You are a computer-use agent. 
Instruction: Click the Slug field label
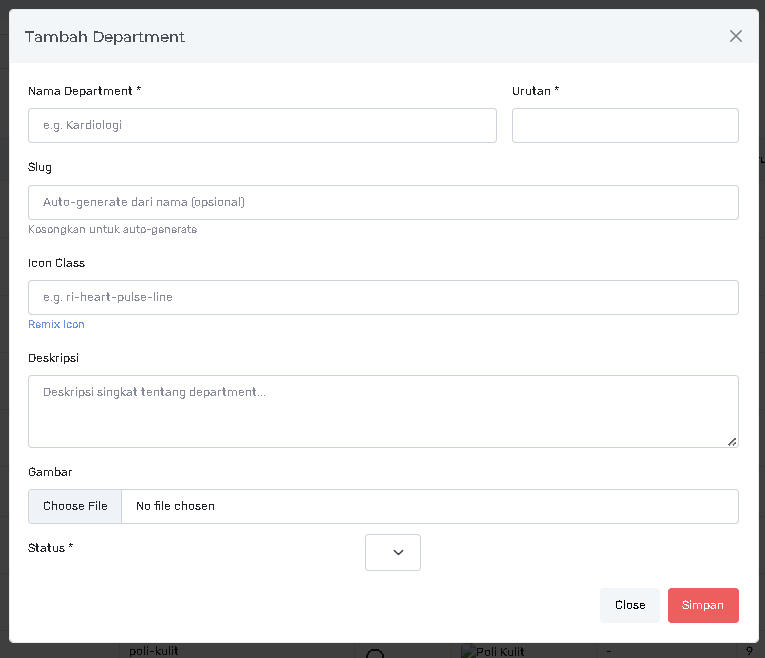coord(40,167)
